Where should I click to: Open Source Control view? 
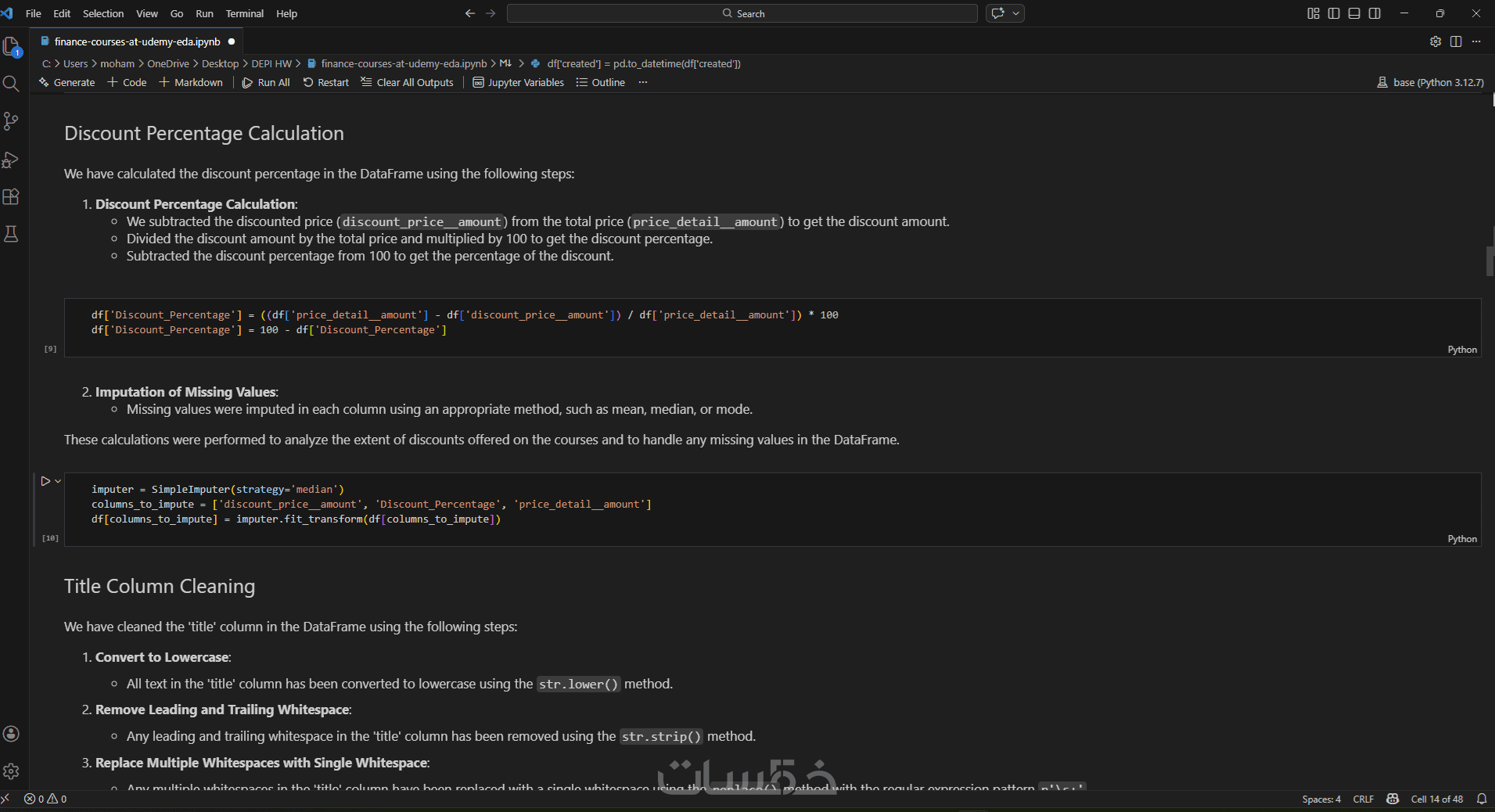pos(11,121)
